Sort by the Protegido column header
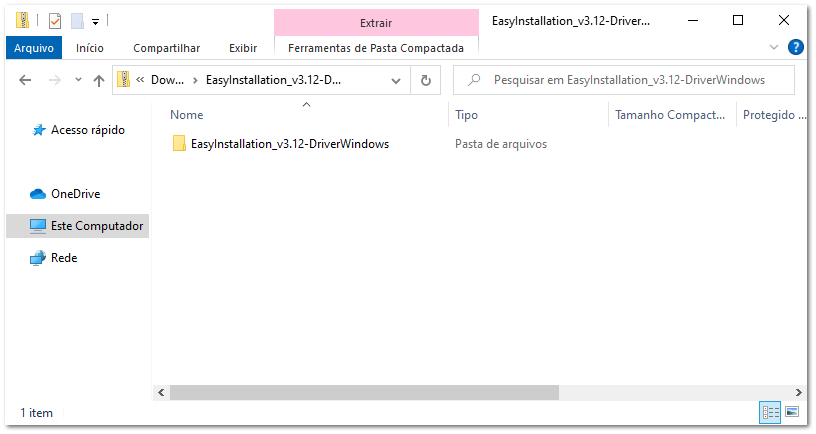Viewport: 816px width, 434px height. tap(774, 114)
